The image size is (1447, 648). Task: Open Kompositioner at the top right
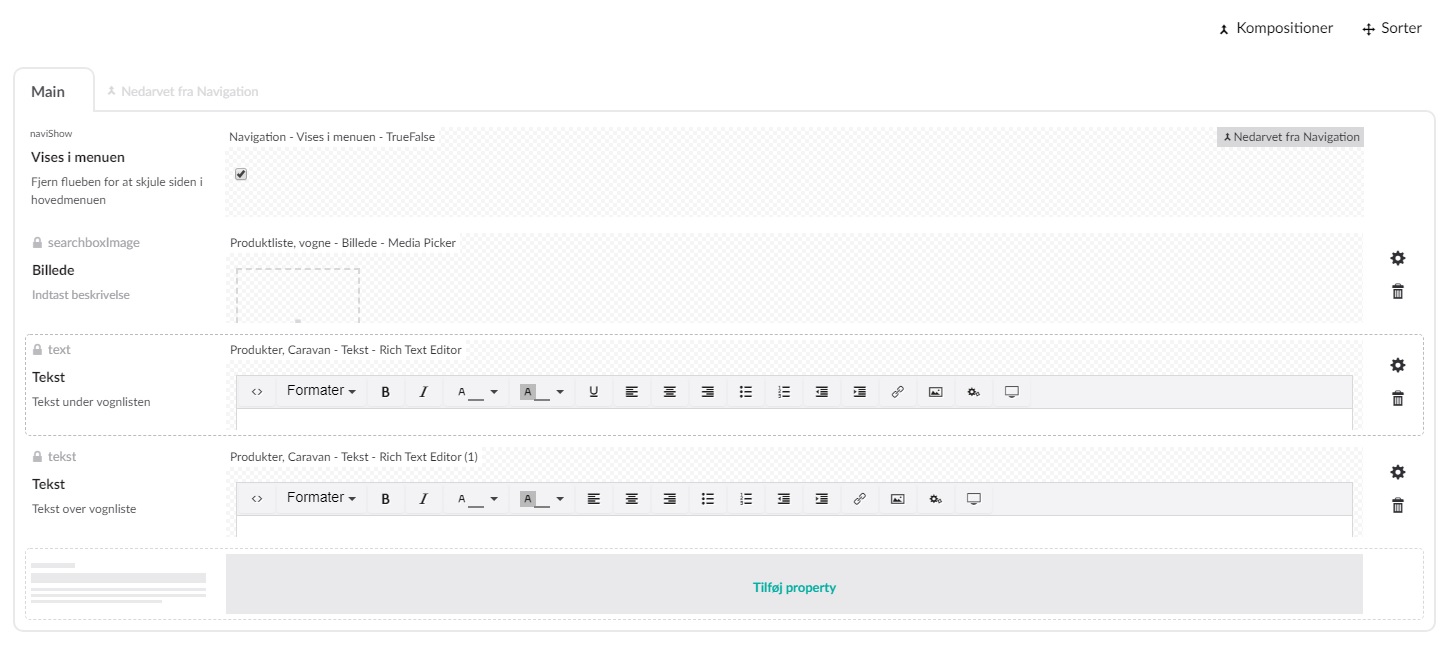(1275, 29)
